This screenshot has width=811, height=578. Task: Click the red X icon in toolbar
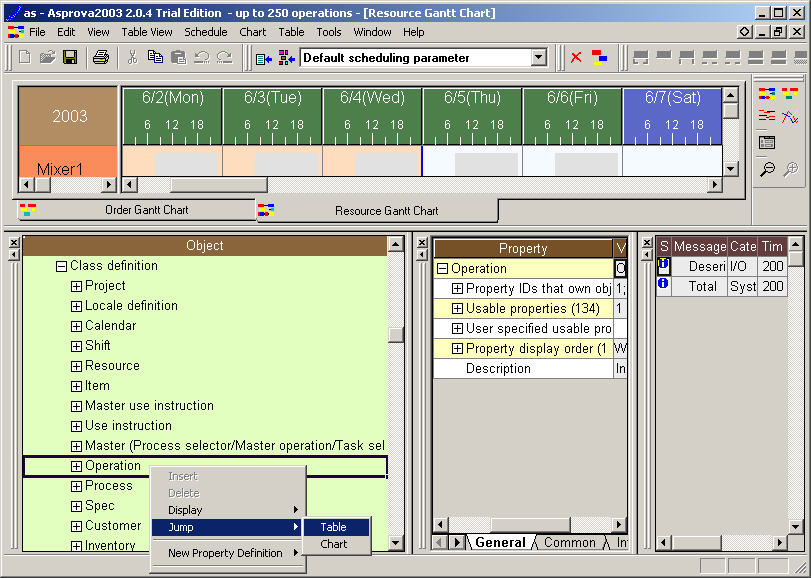click(x=576, y=57)
